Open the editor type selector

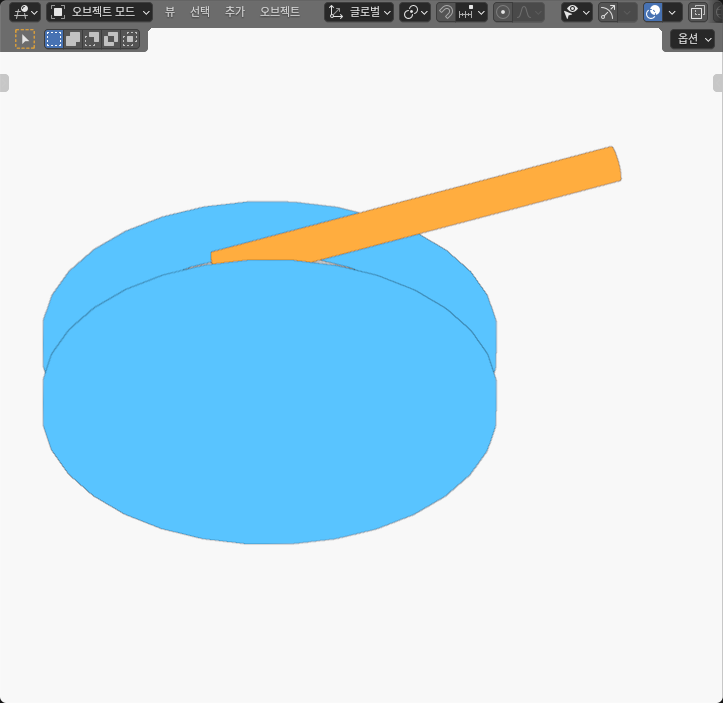coord(24,12)
